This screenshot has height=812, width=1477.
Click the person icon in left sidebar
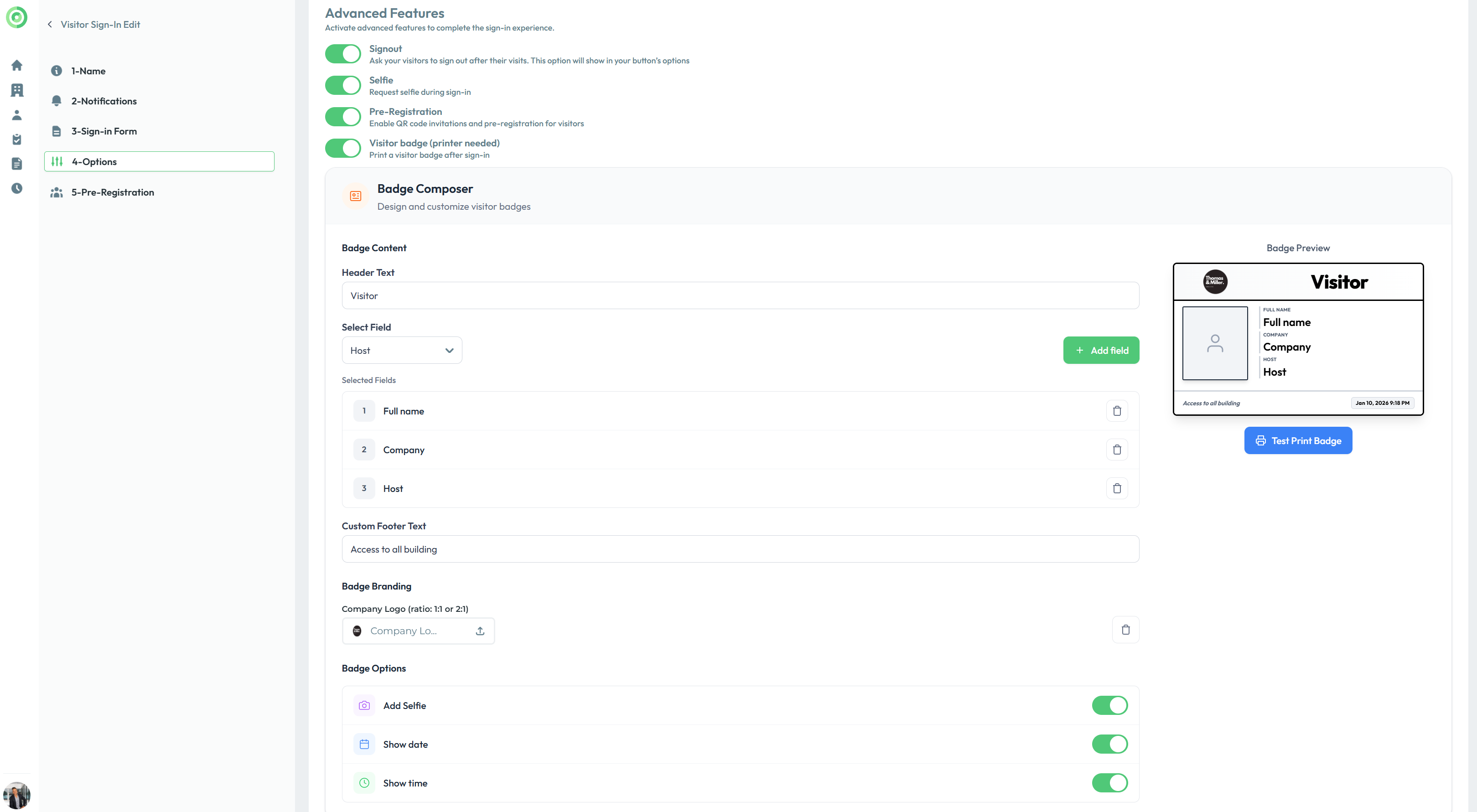click(x=16, y=115)
